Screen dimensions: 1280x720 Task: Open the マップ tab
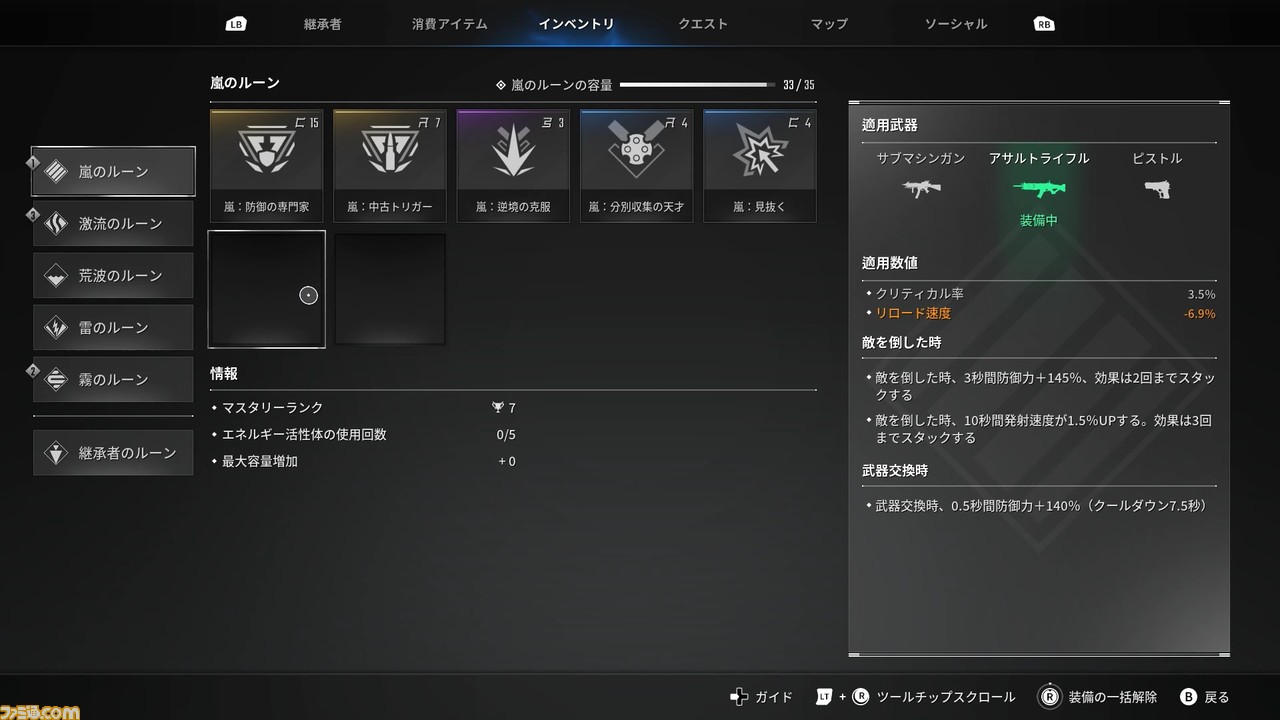click(831, 23)
